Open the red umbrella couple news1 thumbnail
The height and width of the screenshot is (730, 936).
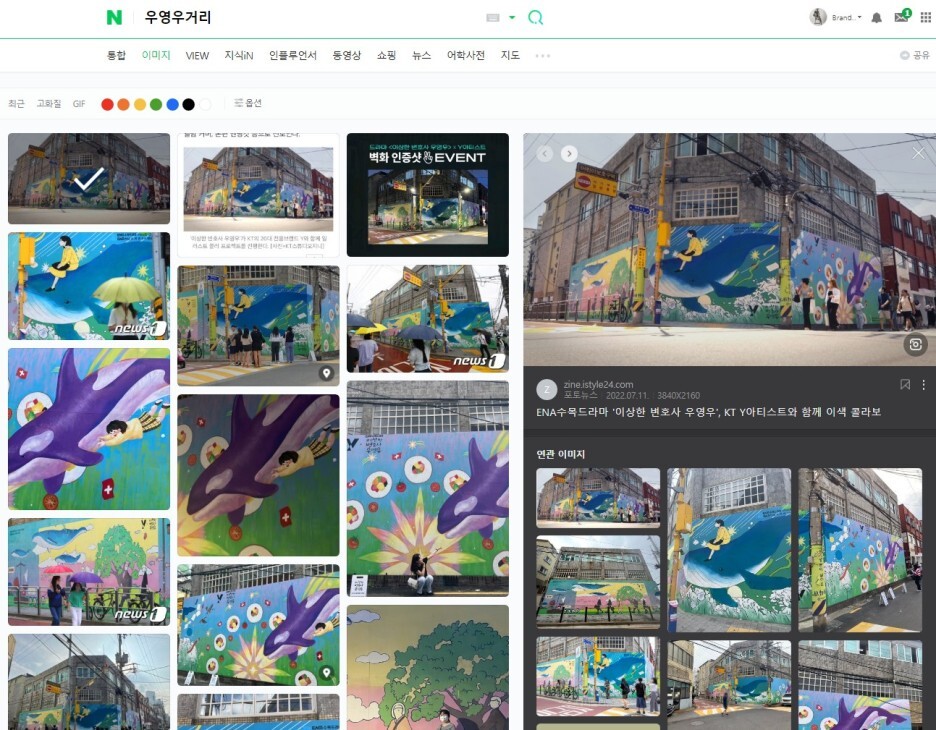click(89, 572)
